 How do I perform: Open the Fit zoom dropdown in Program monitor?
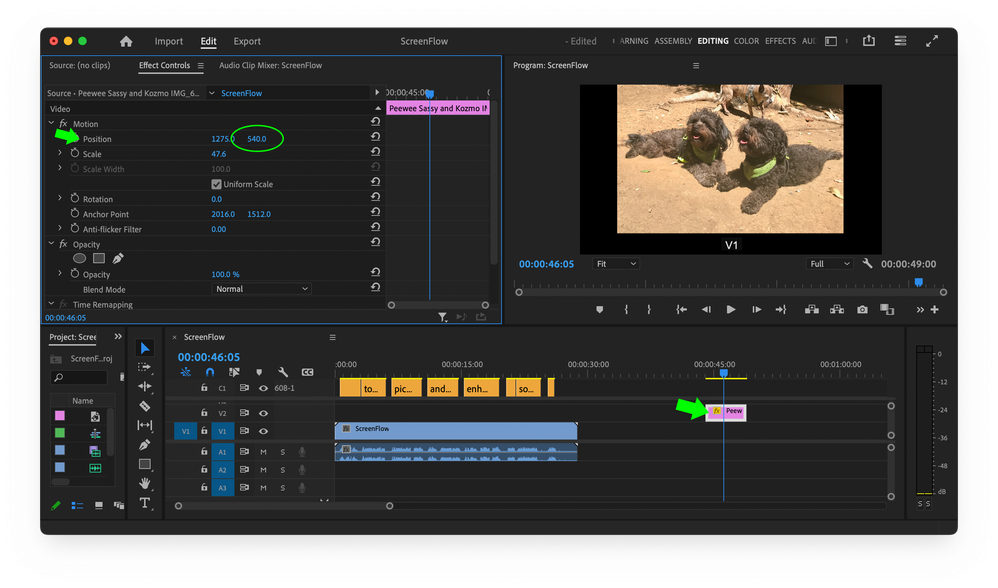pyautogui.click(x=616, y=263)
